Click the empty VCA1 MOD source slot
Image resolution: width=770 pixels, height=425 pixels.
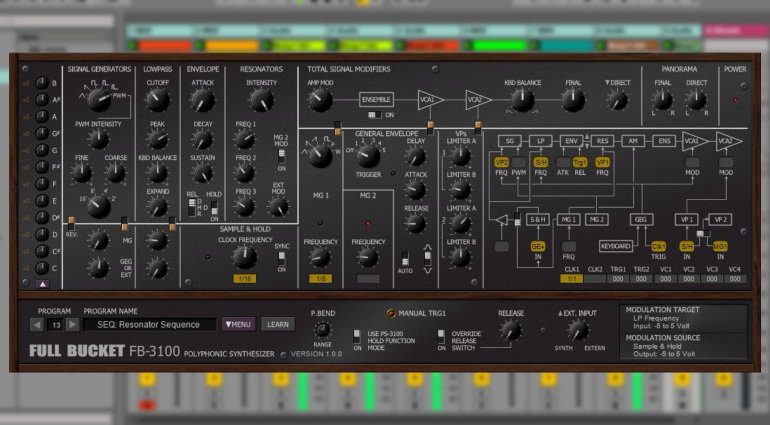click(x=692, y=162)
